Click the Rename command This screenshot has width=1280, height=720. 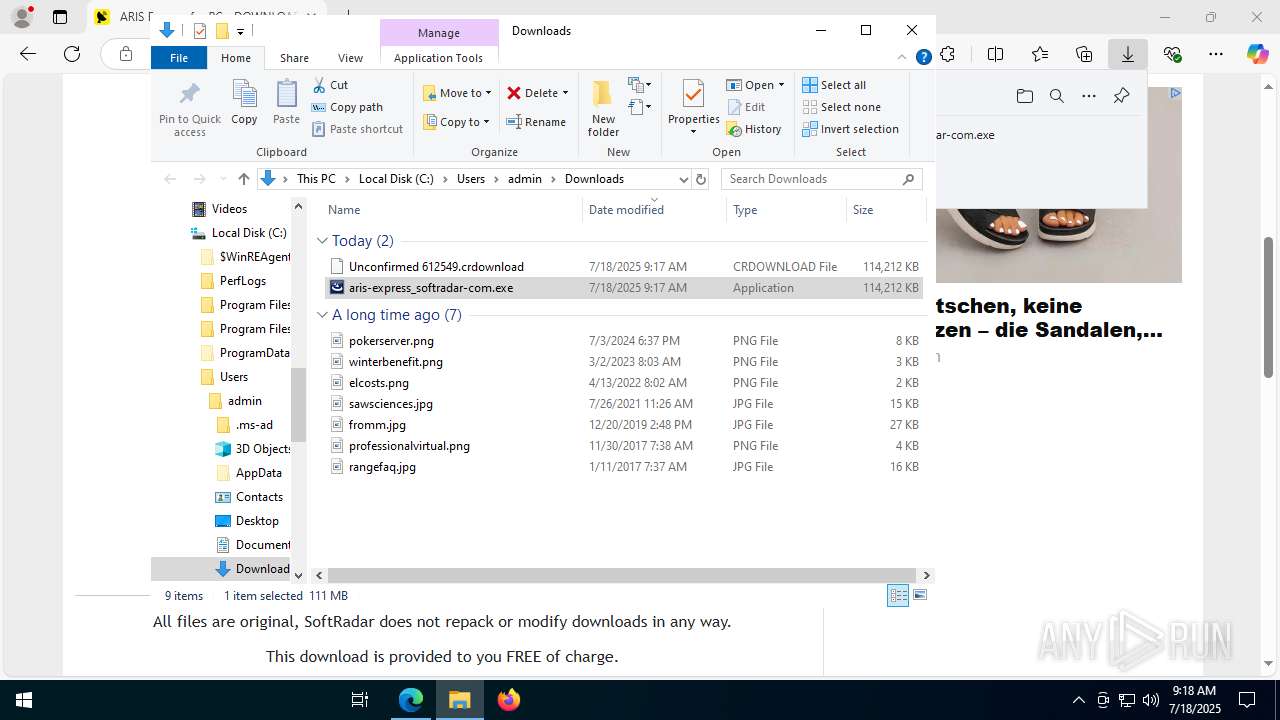click(536, 122)
